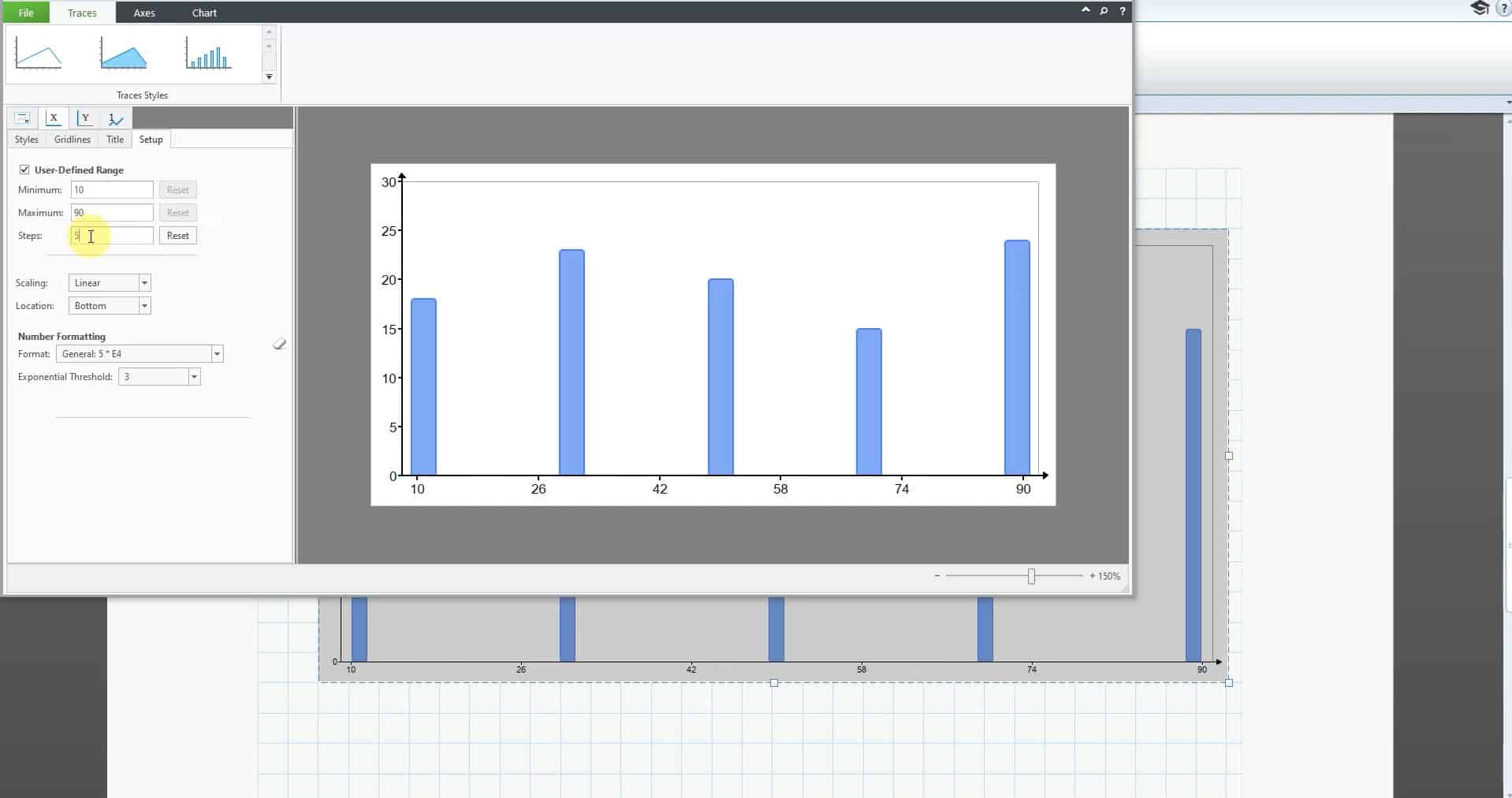Choose the bar chart trace style

click(207, 54)
